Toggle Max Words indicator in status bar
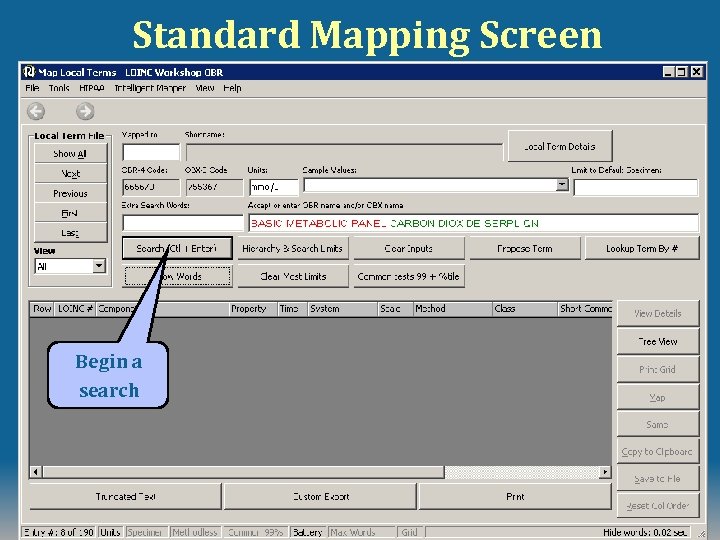The image size is (720, 540). point(360,532)
